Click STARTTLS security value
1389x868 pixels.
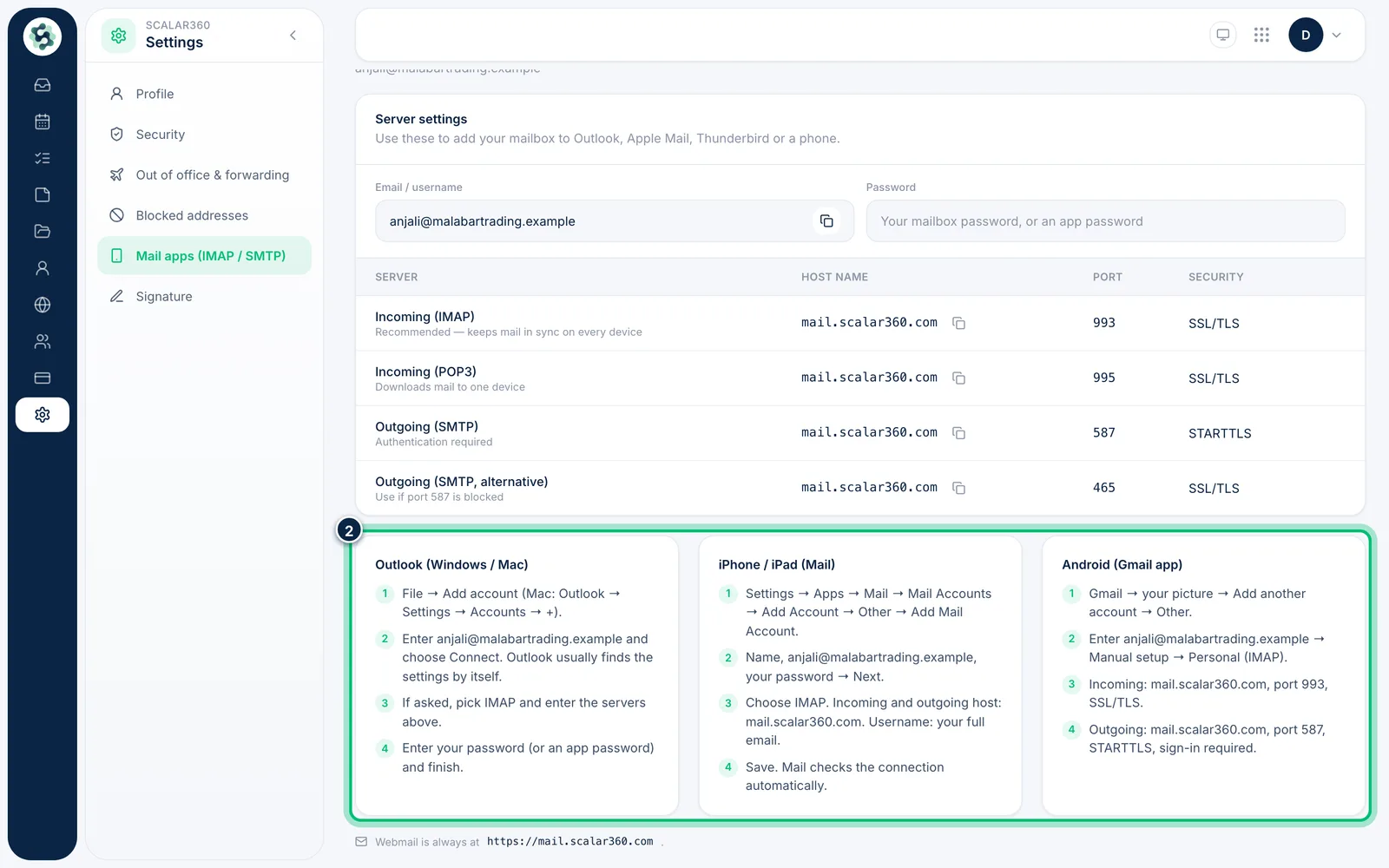click(1220, 433)
